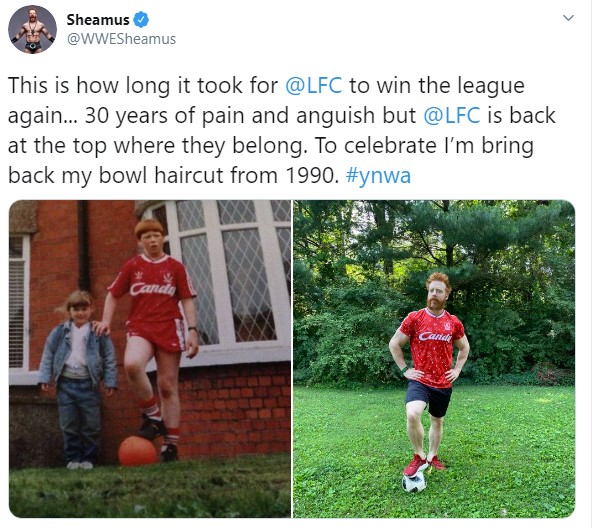Open Sheamus profile avatar picture
The width and height of the screenshot is (592, 528).
tap(32, 29)
